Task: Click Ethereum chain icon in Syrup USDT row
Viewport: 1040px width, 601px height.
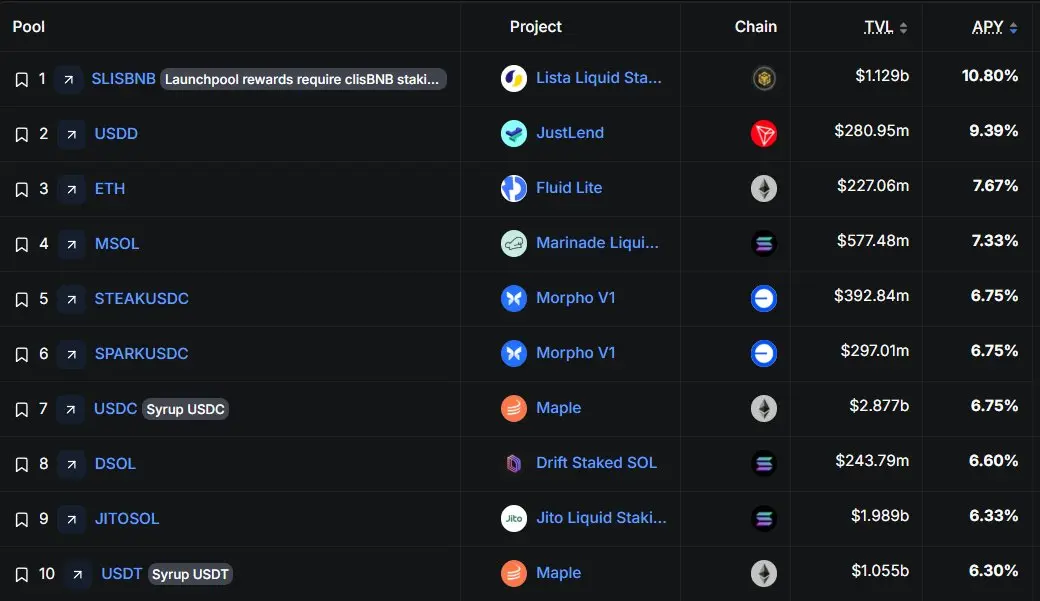Action: pos(764,574)
